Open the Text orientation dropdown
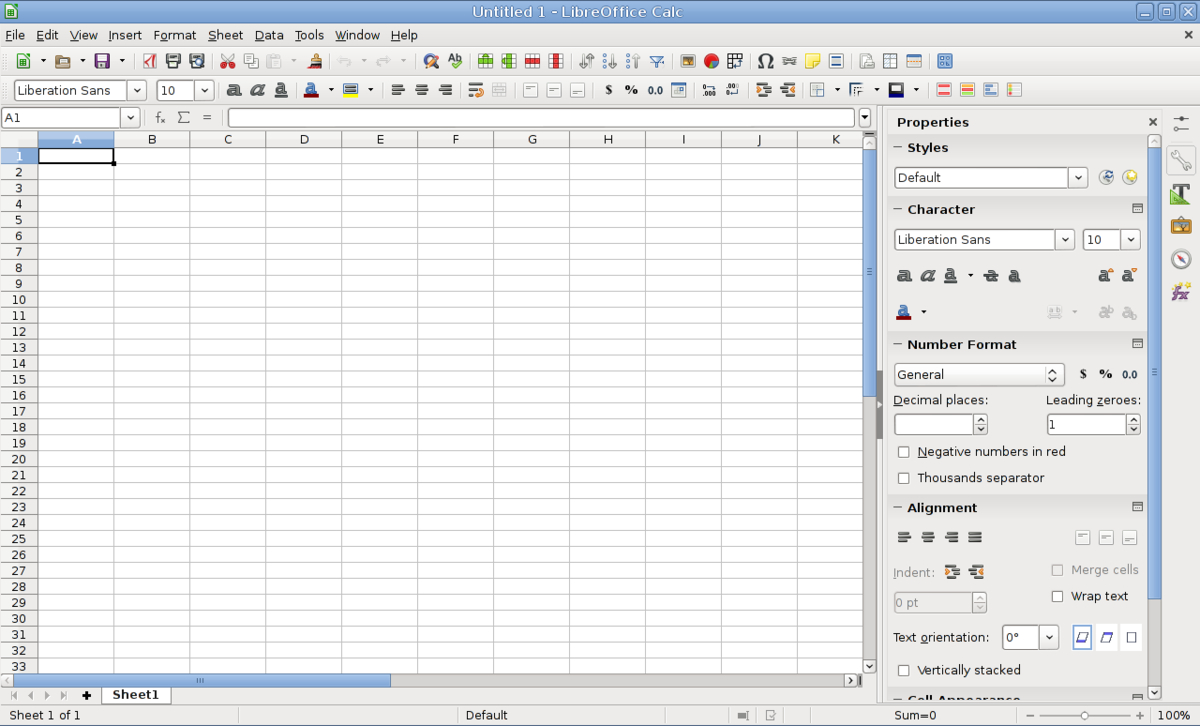 point(1047,637)
